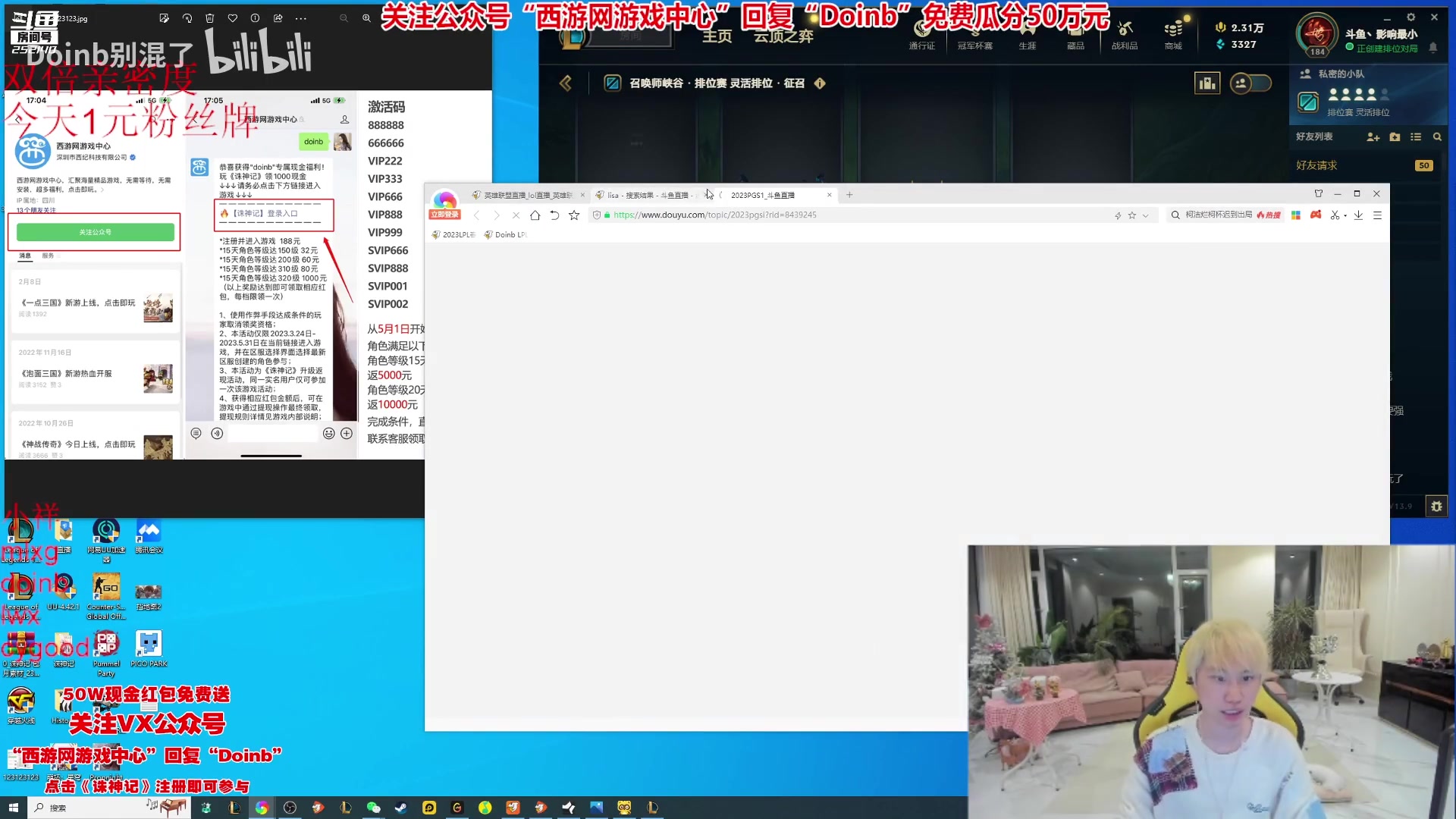This screenshot has width=1456, height=819.
Task: Click the League notification bell icon
Action: click(x=1433, y=47)
